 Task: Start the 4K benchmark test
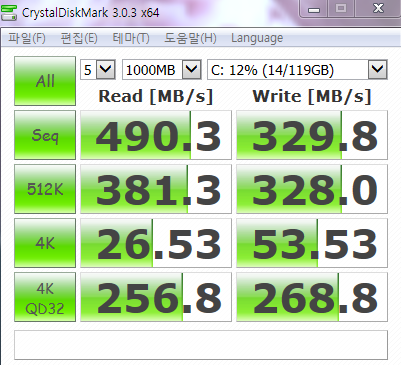point(45,243)
